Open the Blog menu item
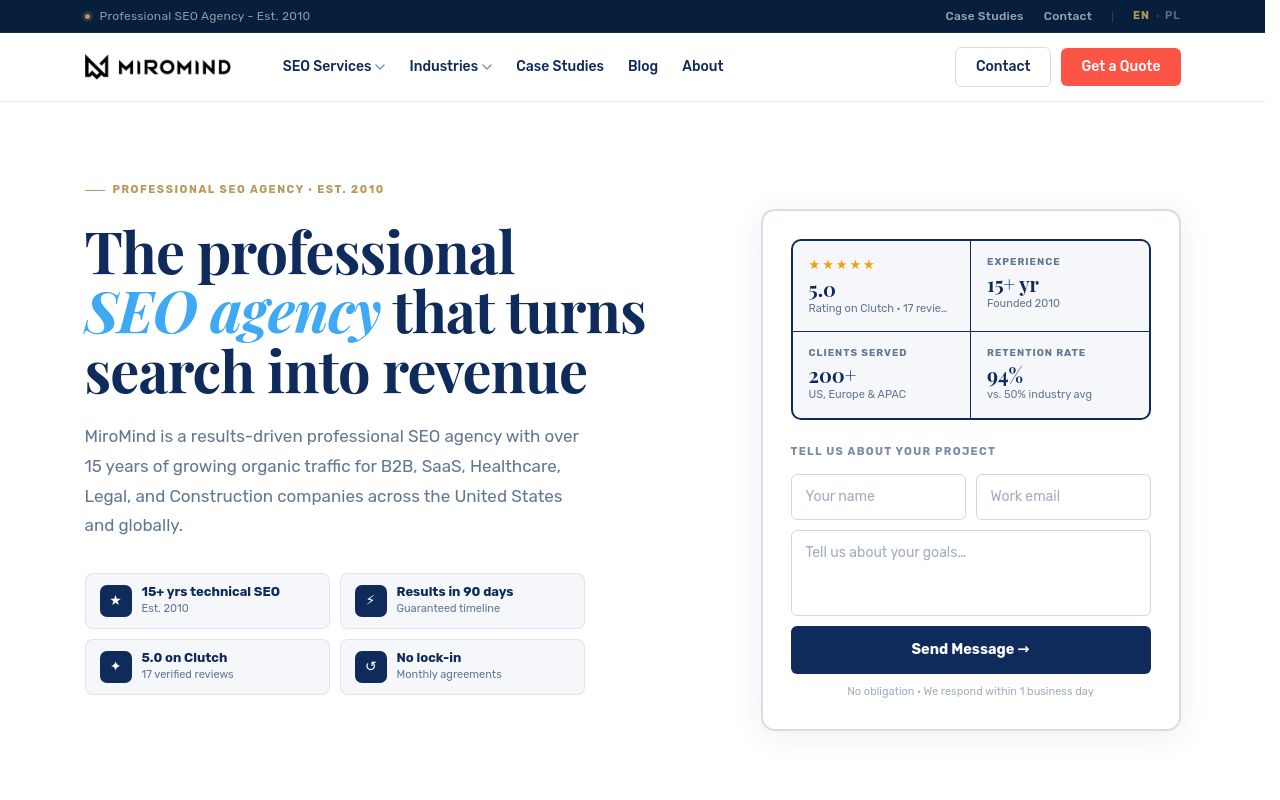 [643, 66]
